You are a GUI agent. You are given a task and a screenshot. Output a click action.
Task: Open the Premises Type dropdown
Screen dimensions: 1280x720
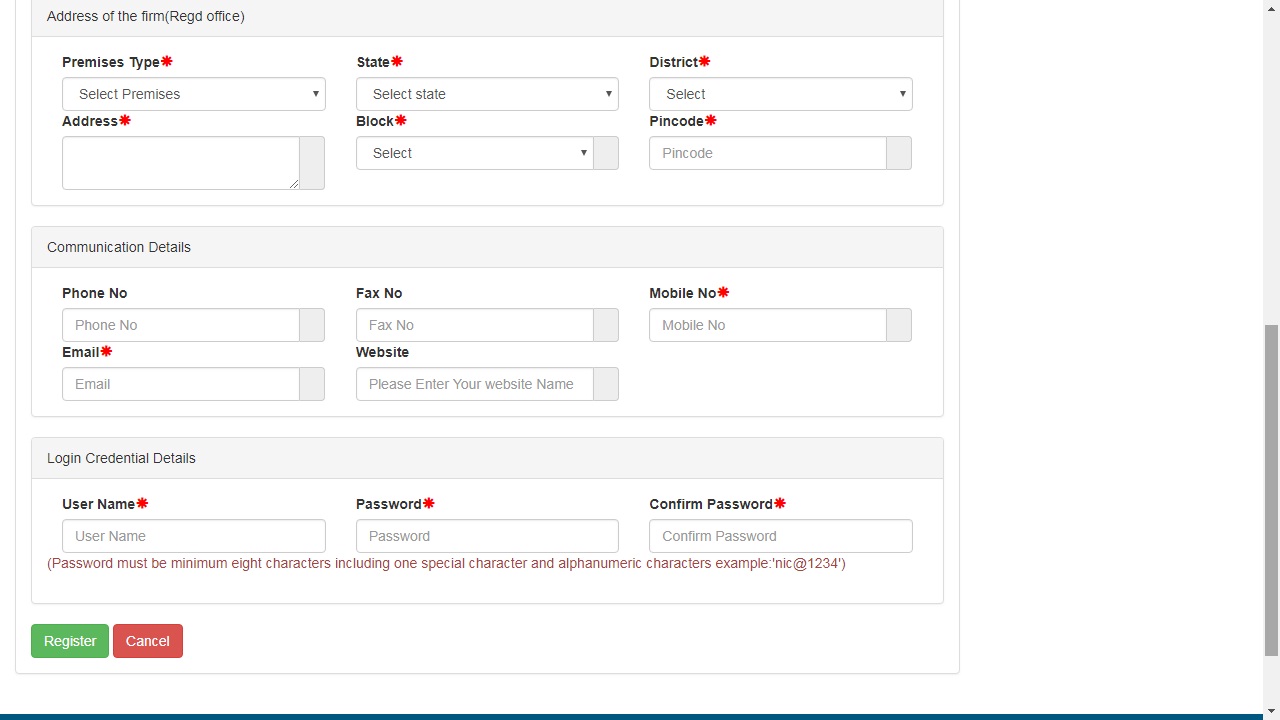193,94
